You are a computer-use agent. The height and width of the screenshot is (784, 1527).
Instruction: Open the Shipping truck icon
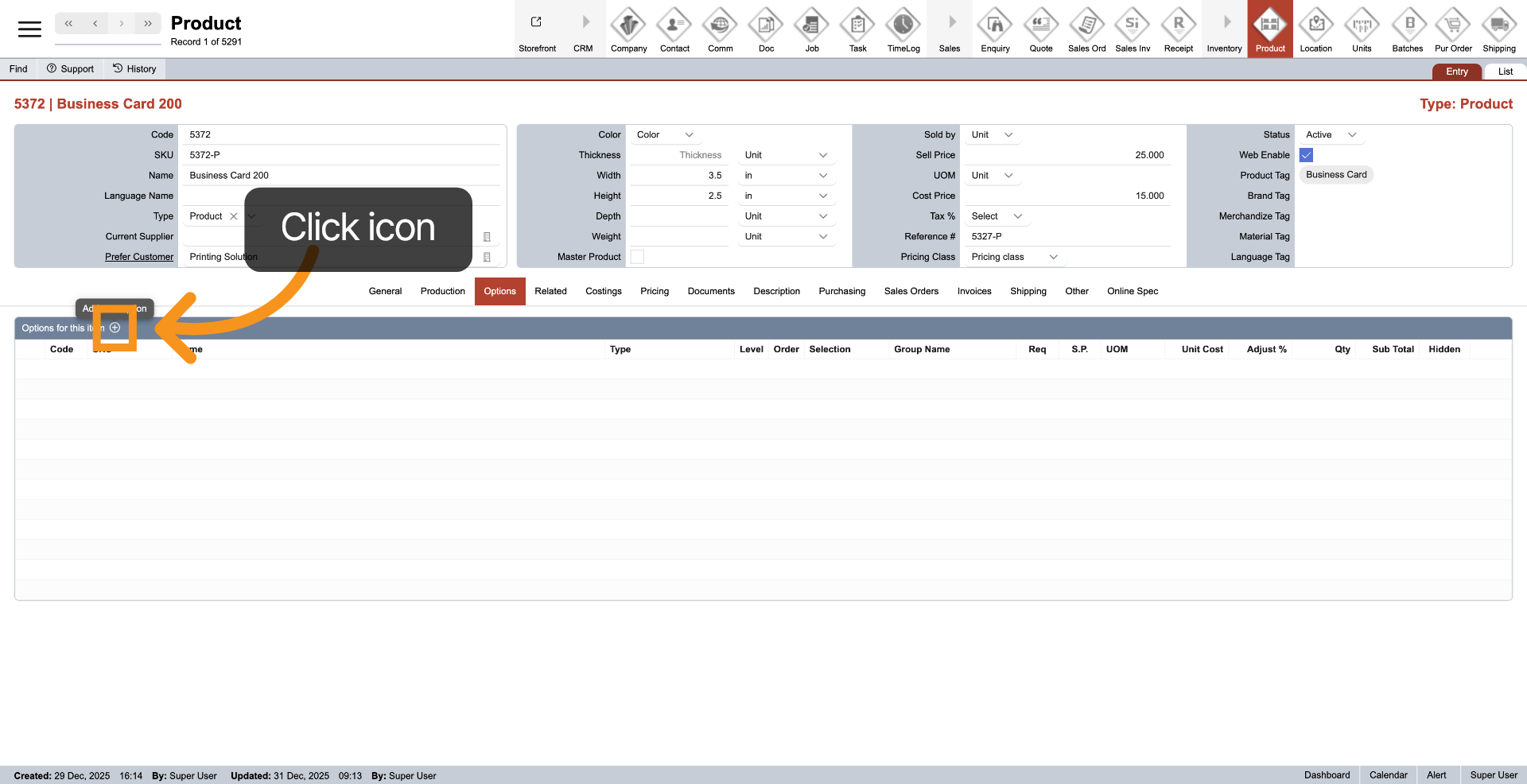coord(1498,25)
